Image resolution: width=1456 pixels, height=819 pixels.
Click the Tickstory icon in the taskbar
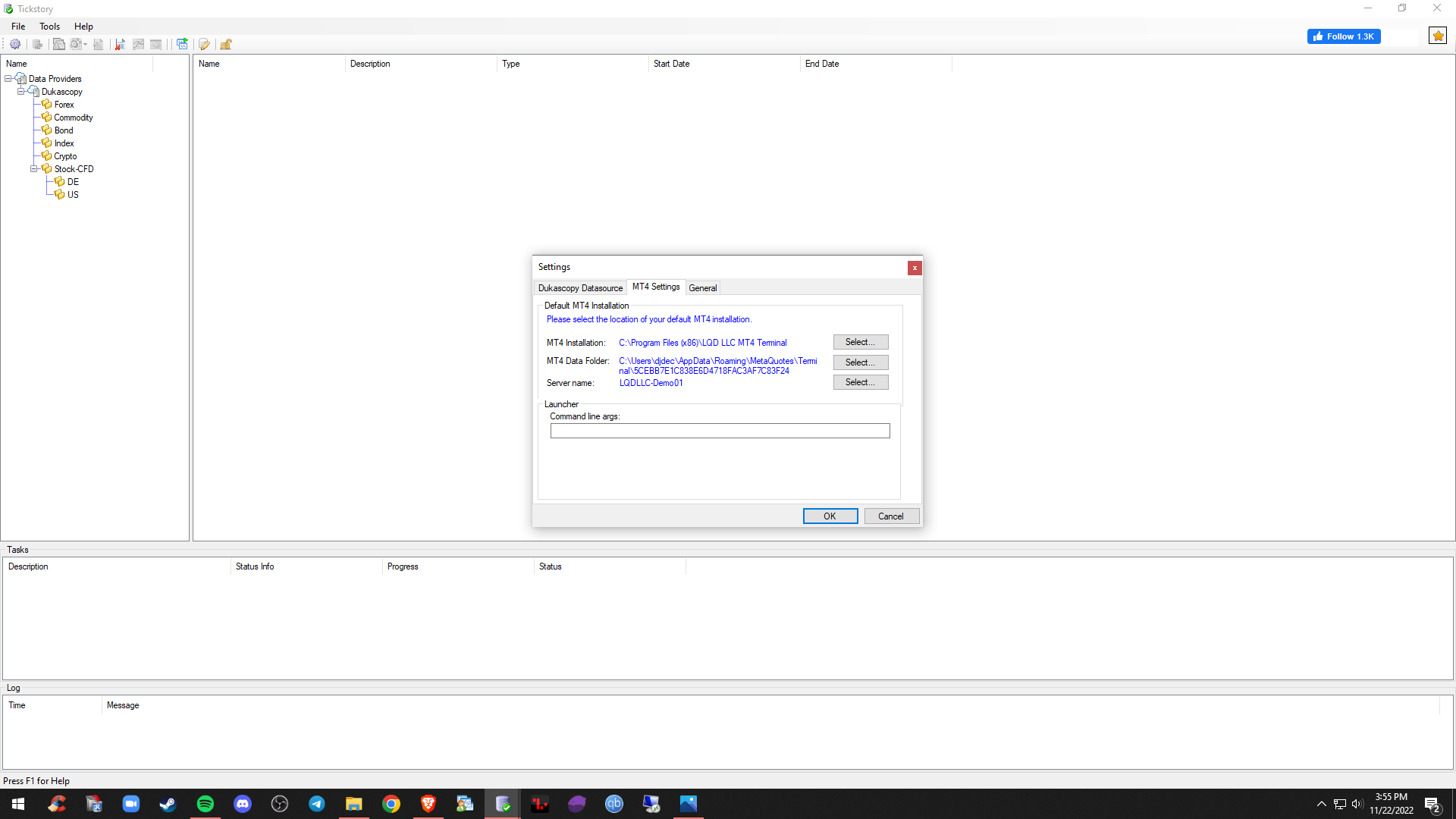pyautogui.click(x=503, y=804)
